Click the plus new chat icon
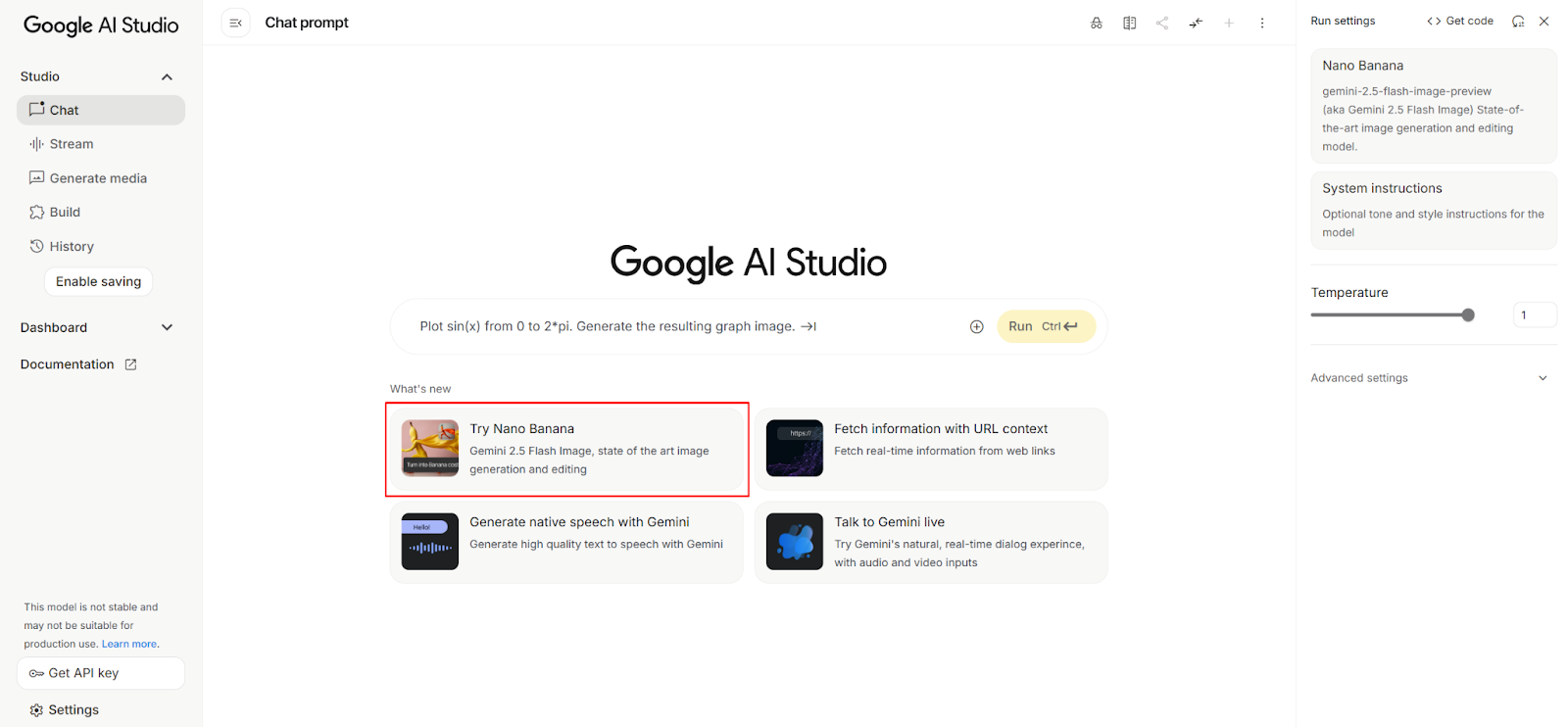 pos(1229,23)
